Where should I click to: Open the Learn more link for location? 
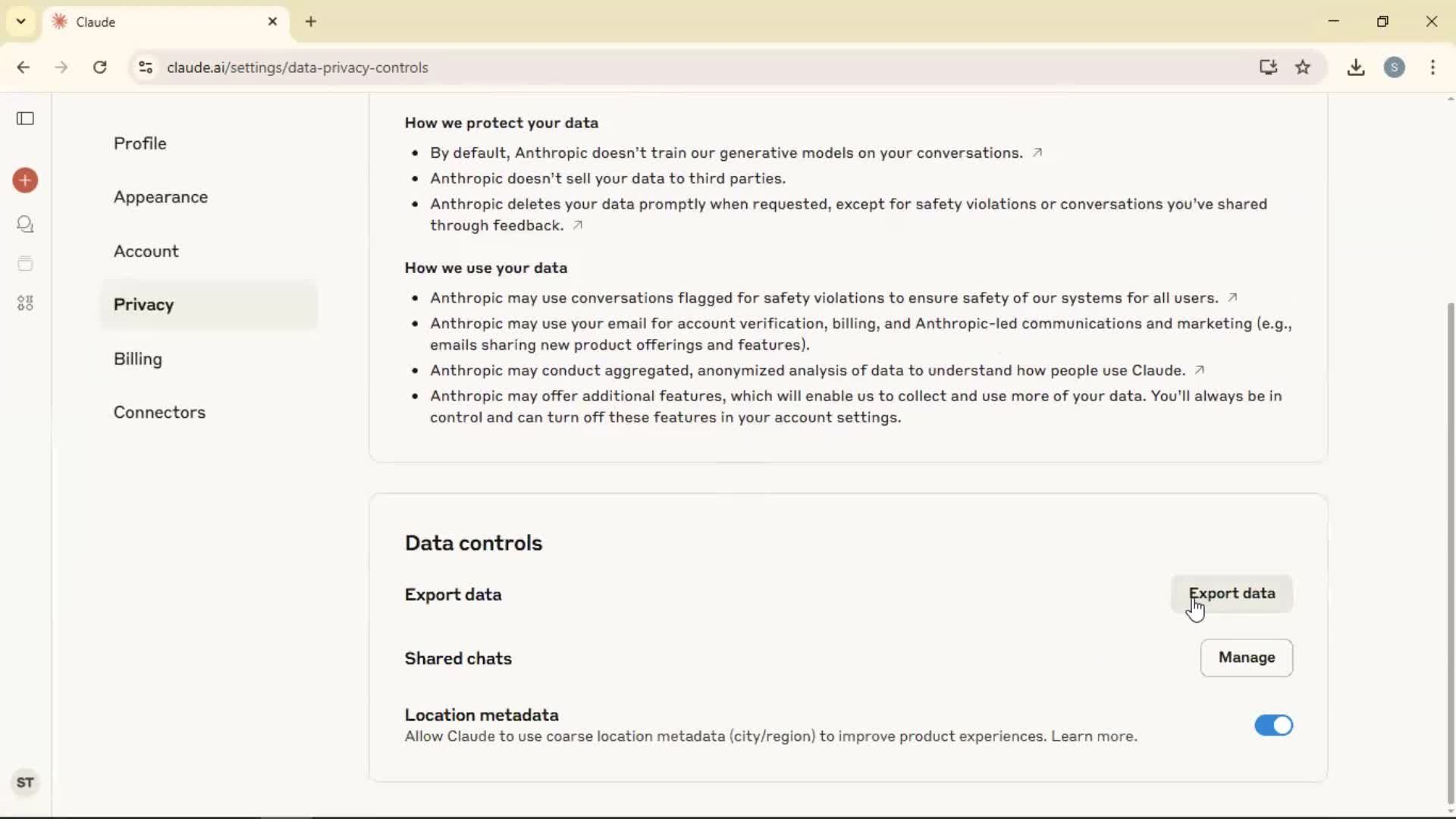click(x=1094, y=736)
